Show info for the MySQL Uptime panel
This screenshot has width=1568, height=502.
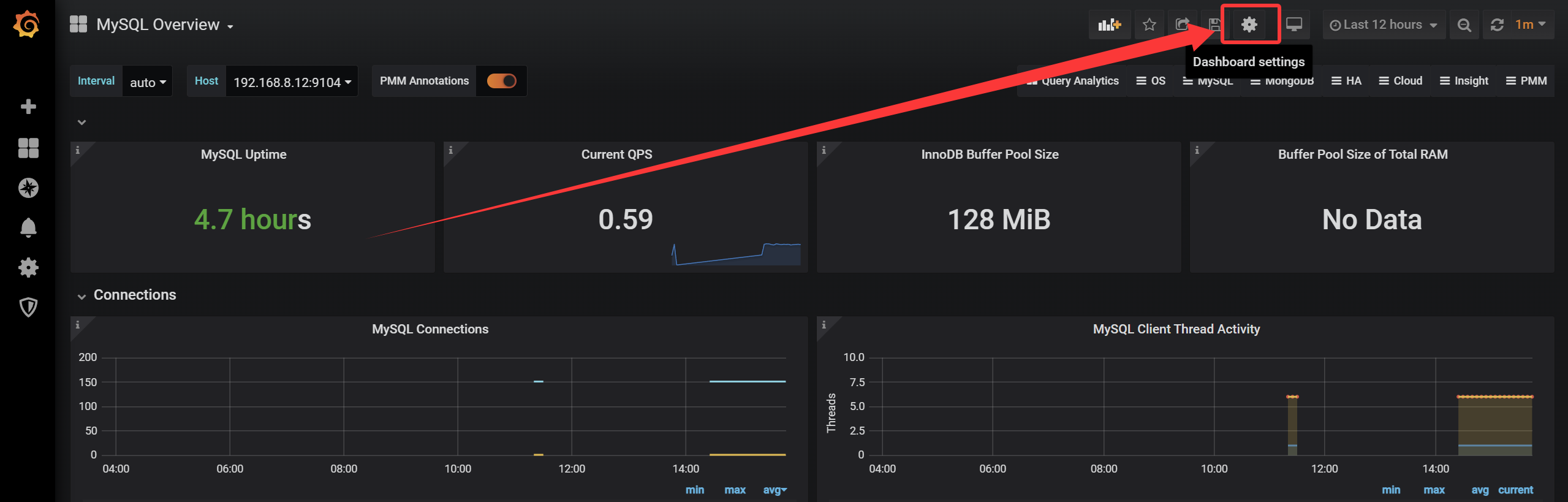(78, 150)
